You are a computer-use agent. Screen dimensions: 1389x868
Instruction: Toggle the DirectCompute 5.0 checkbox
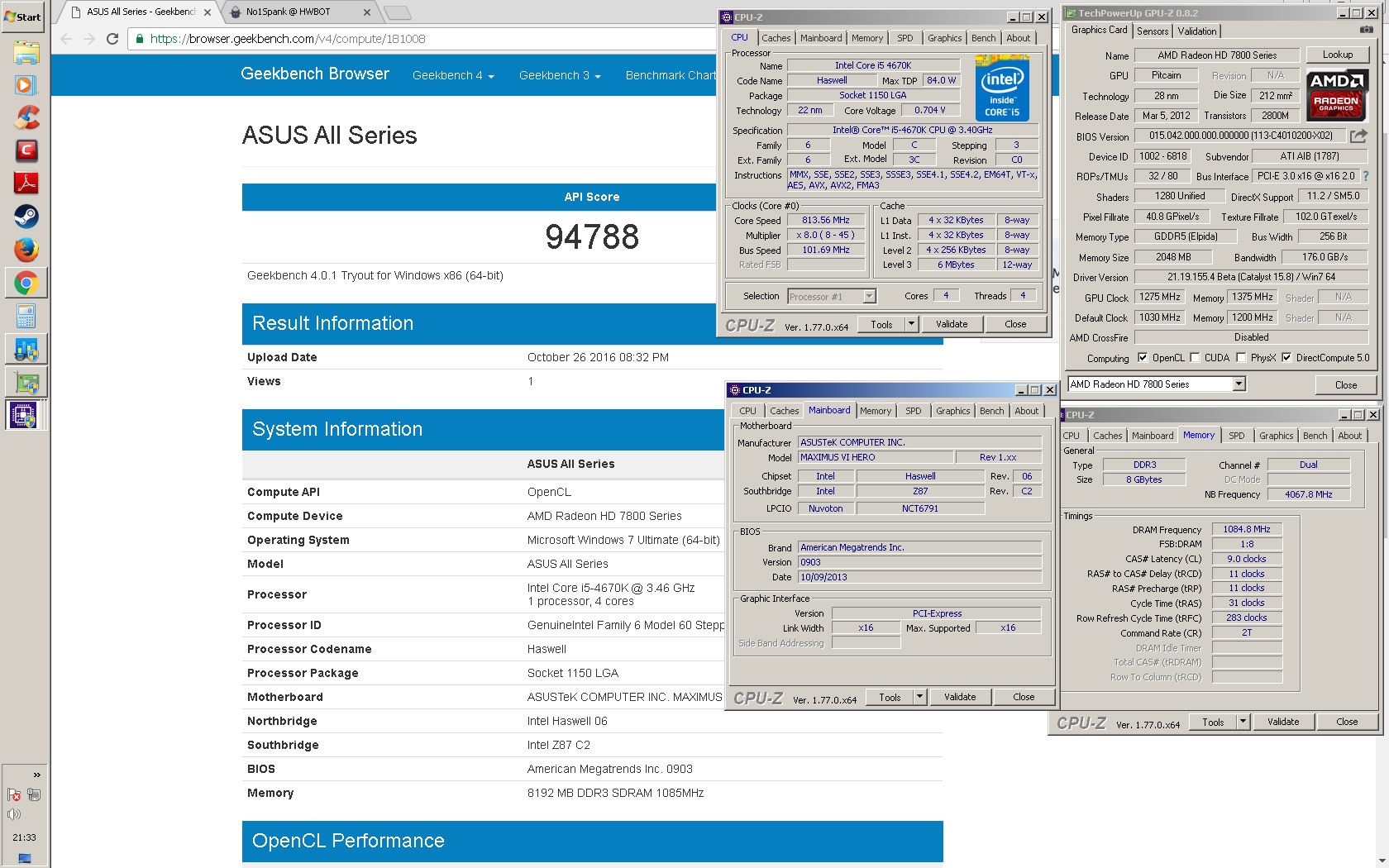pyautogui.click(x=1286, y=358)
